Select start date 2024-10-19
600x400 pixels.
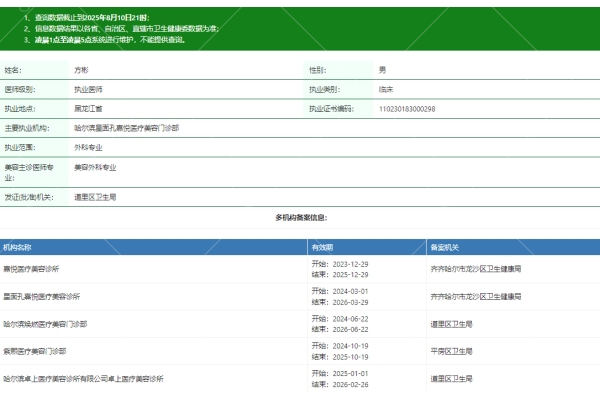click(351, 346)
